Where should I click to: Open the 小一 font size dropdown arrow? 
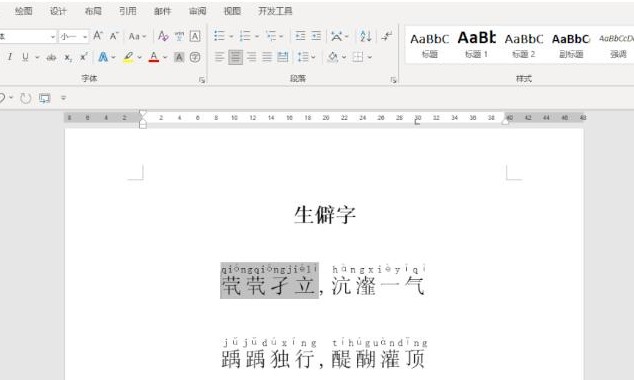(85, 37)
